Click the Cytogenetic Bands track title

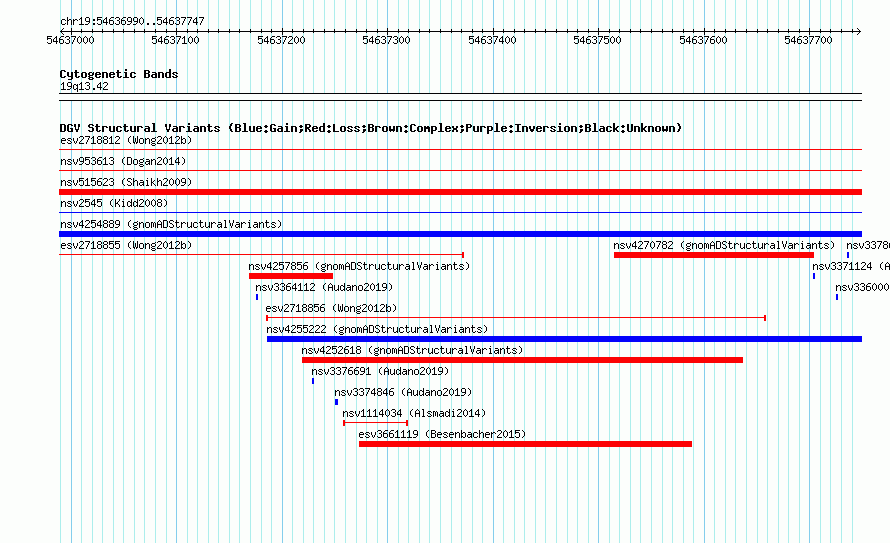[x=119, y=74]
